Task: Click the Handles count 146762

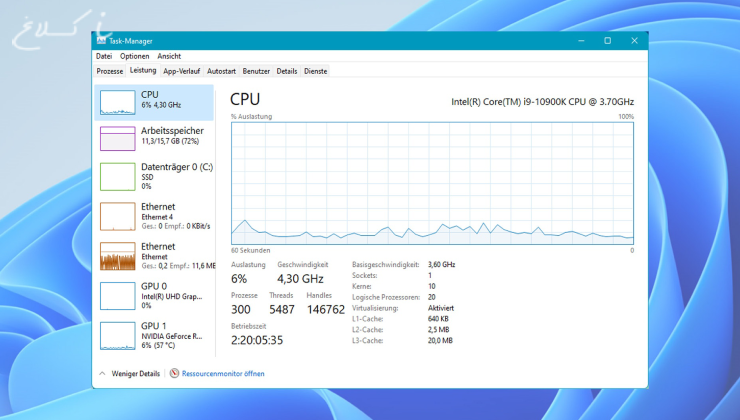Action: [x=326, y=310]
